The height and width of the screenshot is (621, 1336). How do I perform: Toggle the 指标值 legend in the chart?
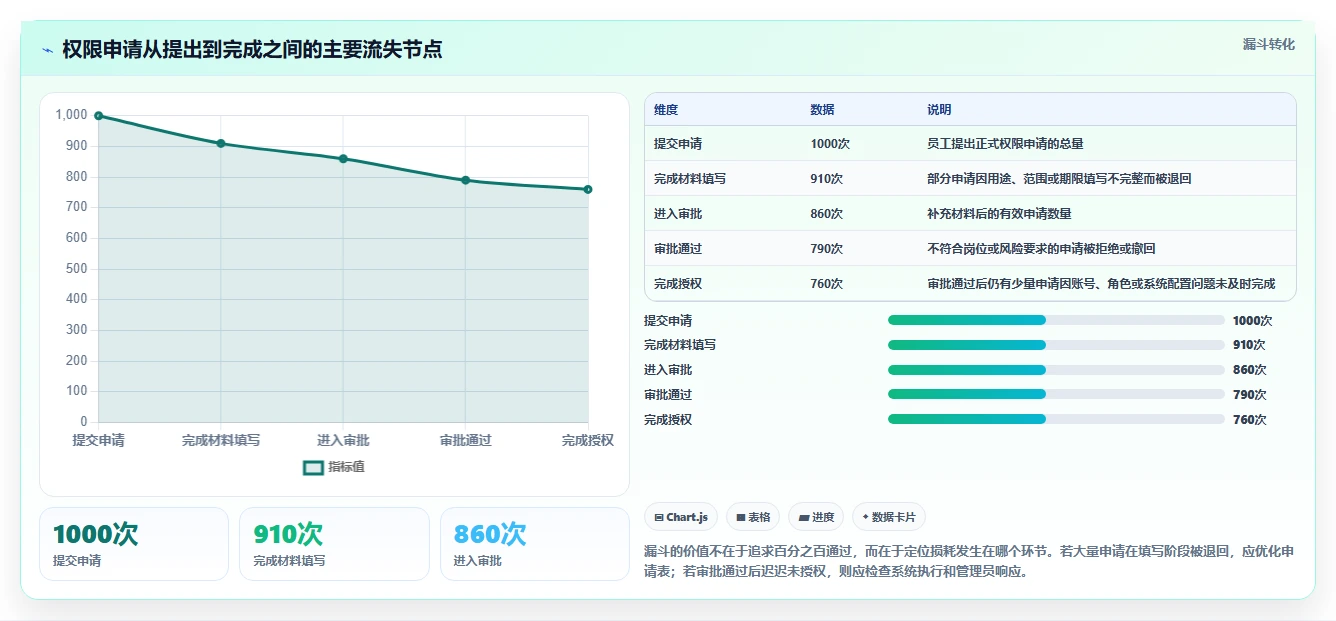pyautogui.click(x=334, y=467)
